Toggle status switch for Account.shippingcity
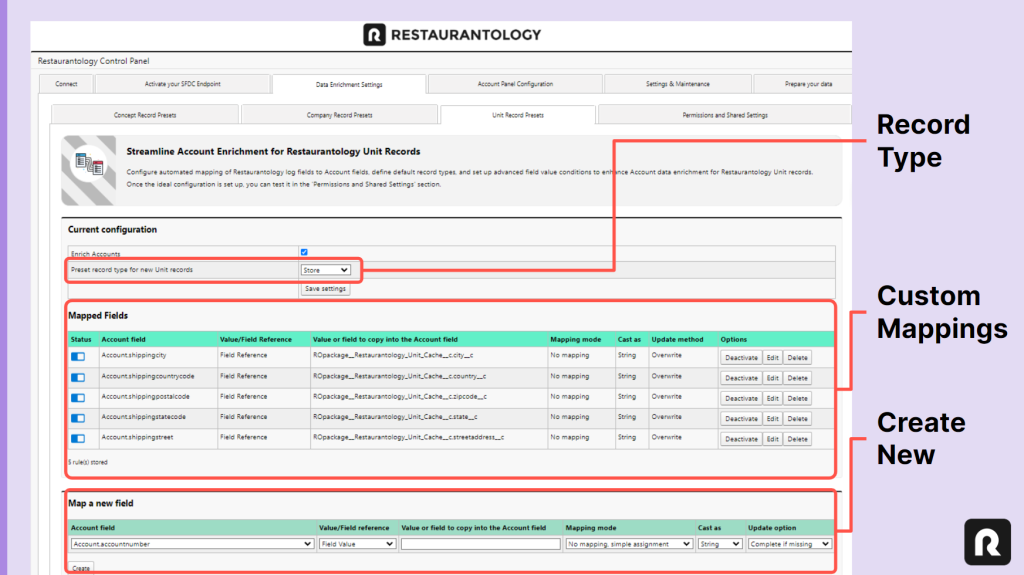The image size is (1024, 575). point(78,357)
